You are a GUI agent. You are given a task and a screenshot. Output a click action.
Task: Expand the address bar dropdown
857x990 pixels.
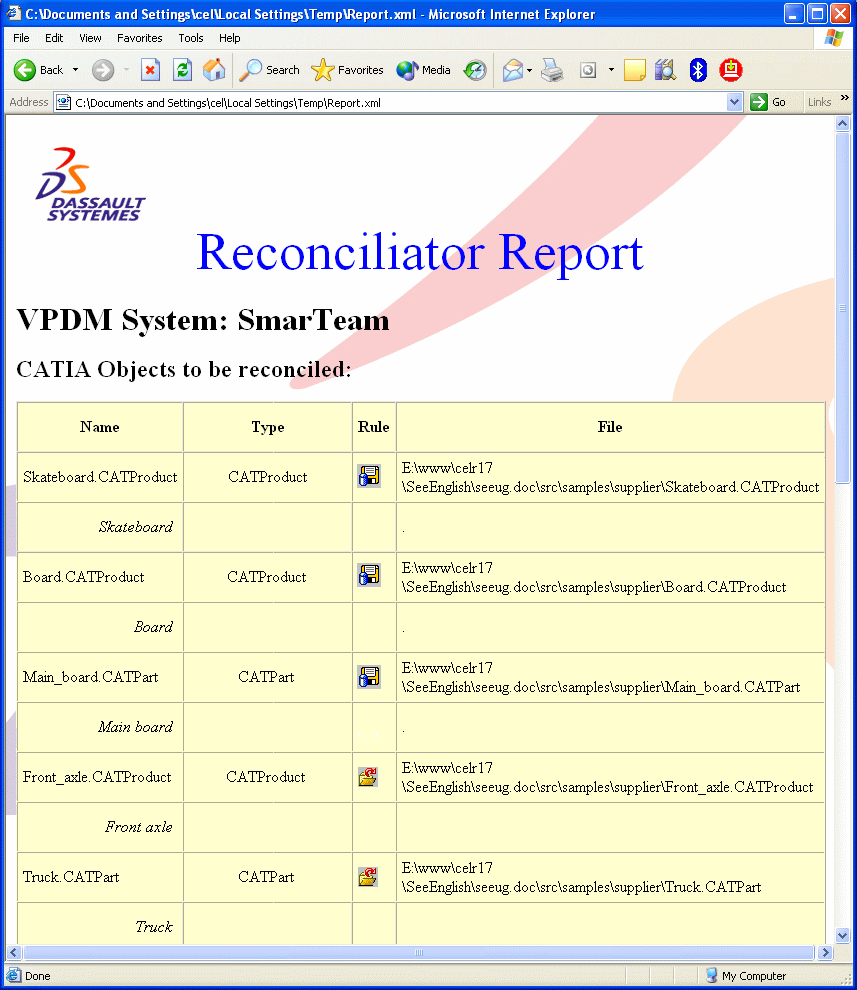734,102
